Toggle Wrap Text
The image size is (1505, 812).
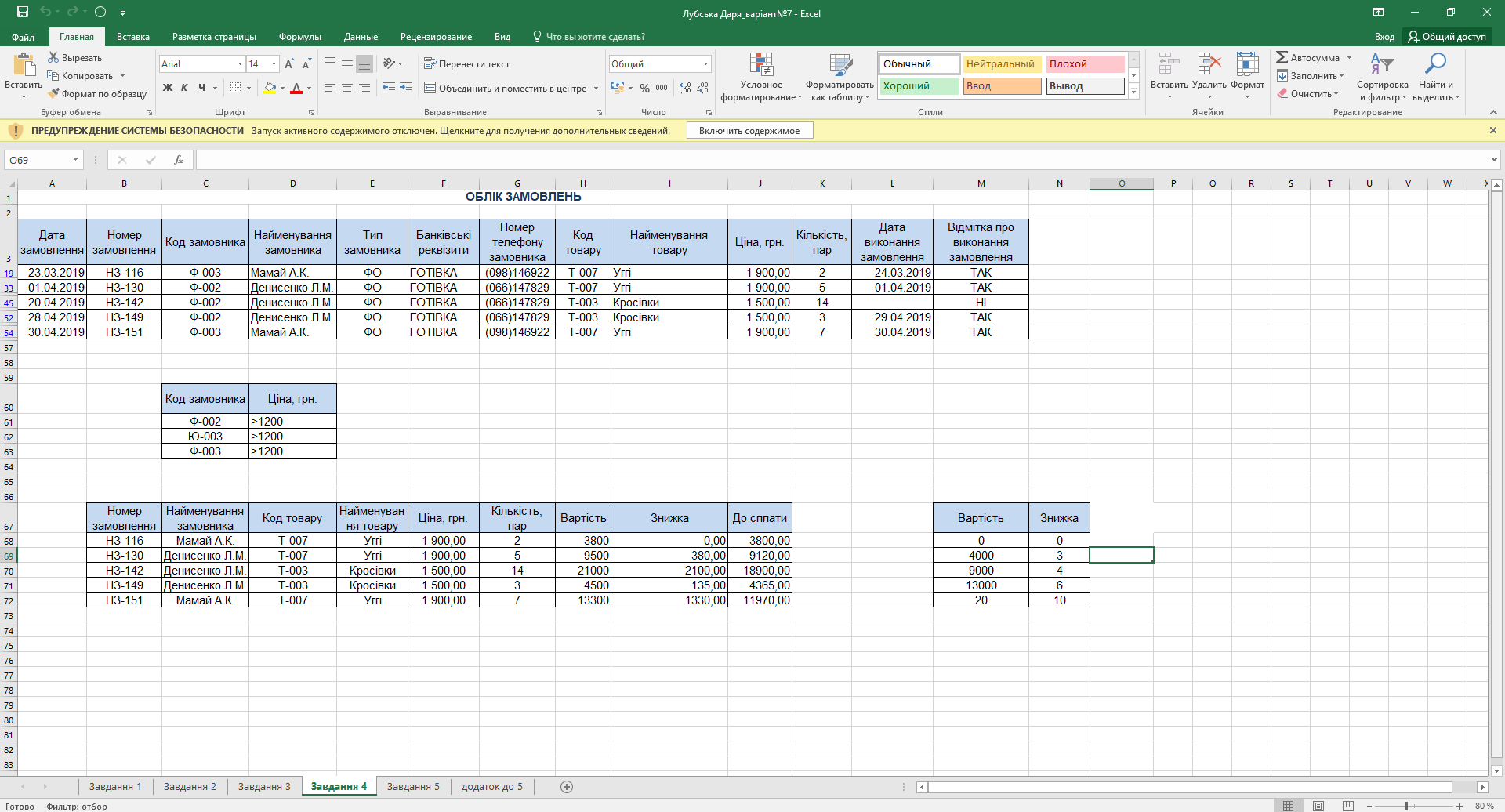pyautogui.click(x=466, y=63)
